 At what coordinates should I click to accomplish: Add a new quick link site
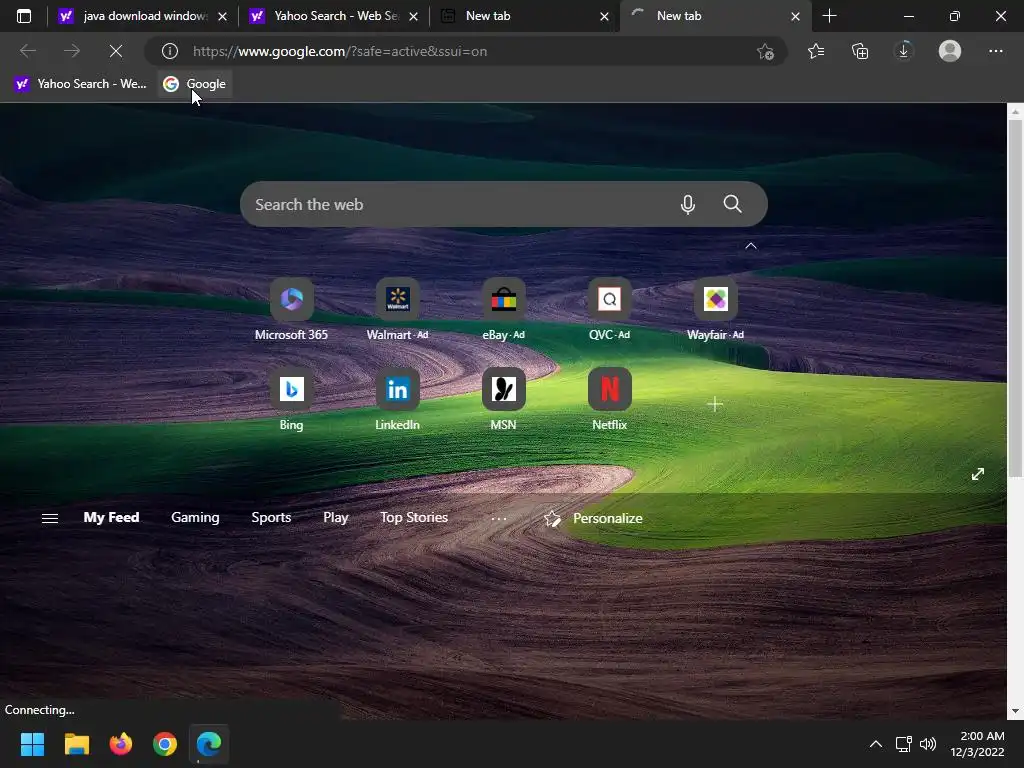715,405
